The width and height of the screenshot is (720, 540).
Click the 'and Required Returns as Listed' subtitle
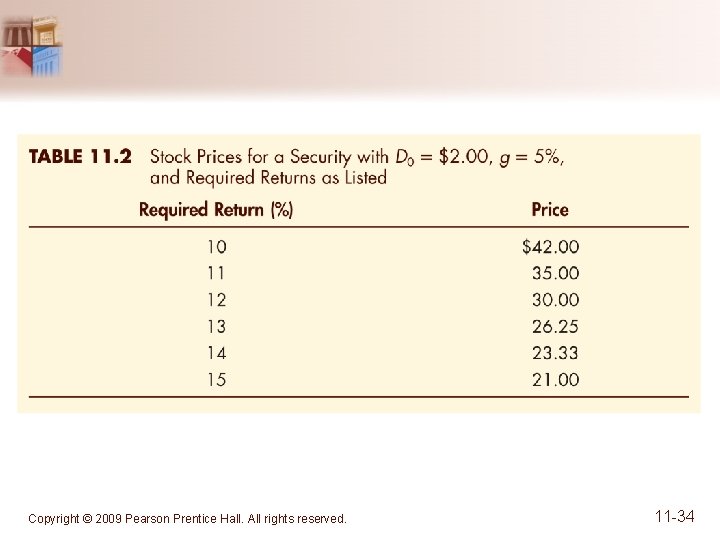(x=268, y=178)
